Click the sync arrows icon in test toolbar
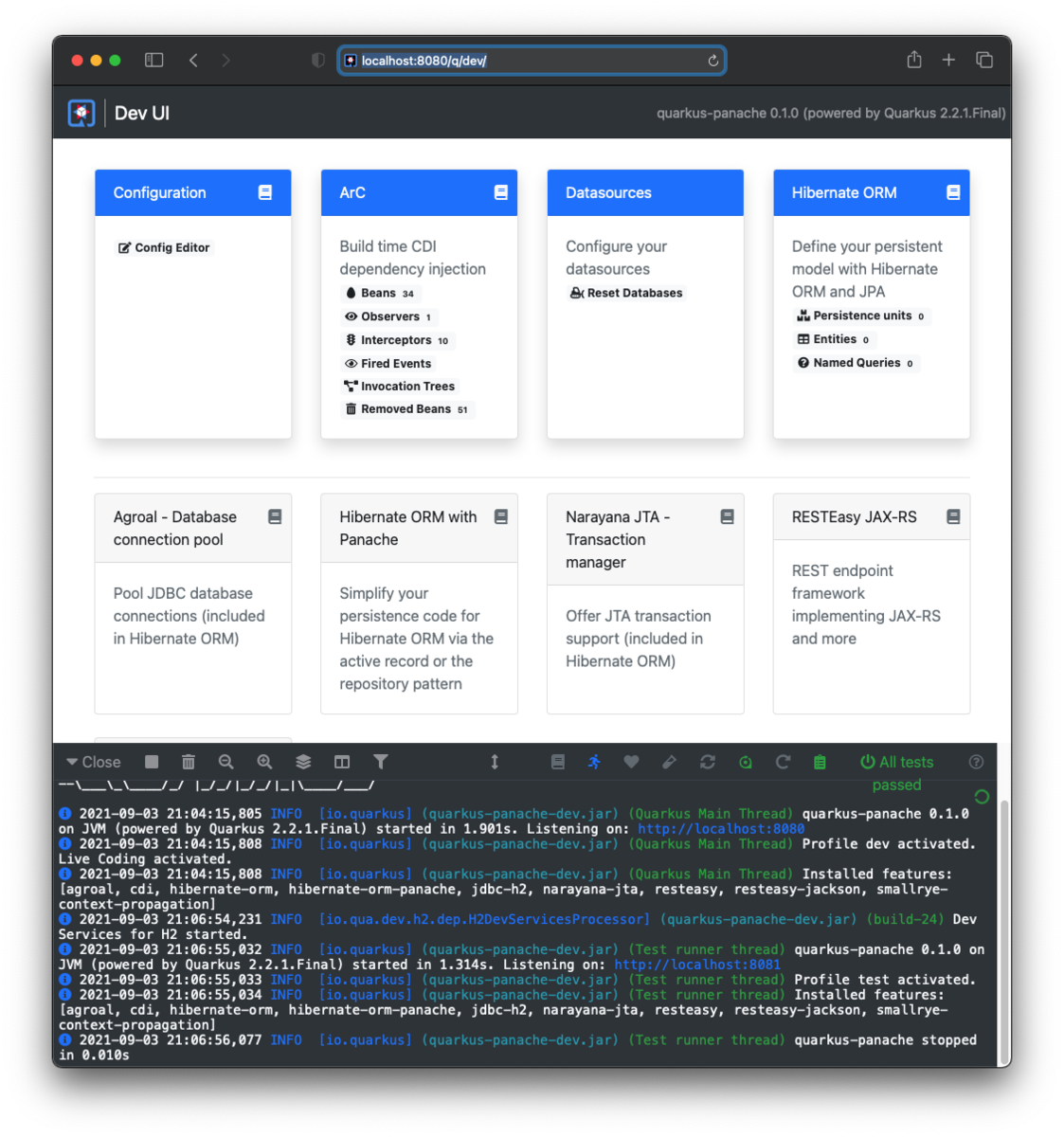1064x1137 pixels. point(708,762)
